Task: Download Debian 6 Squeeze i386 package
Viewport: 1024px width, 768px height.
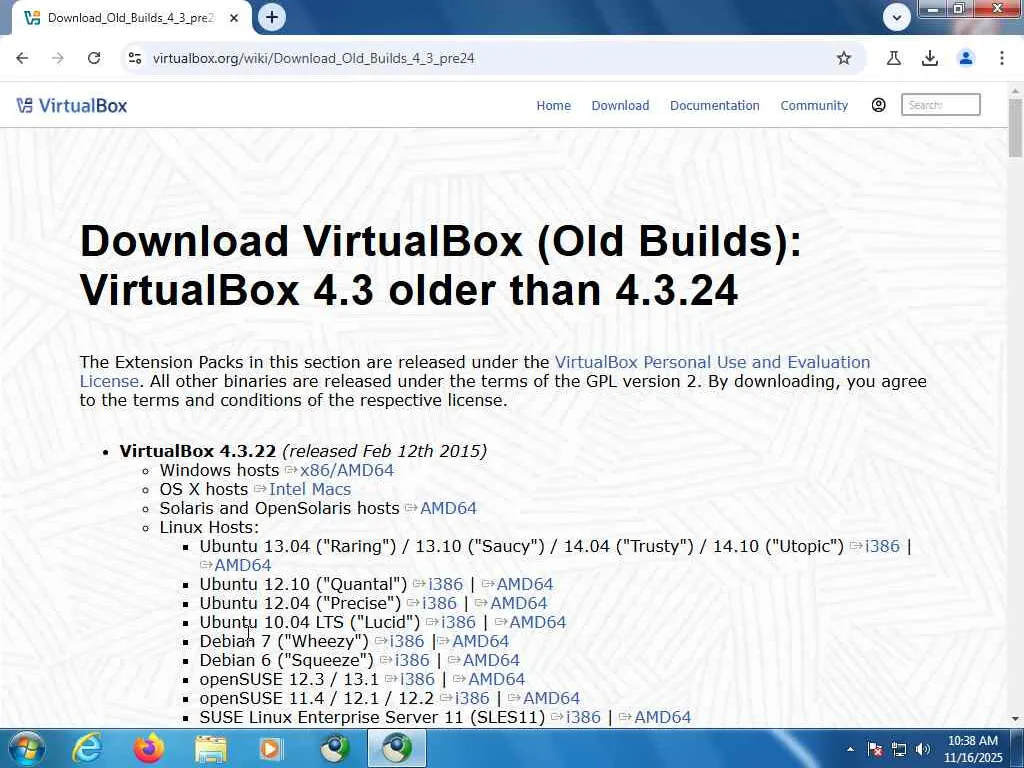Action: (x=412, y=660)
